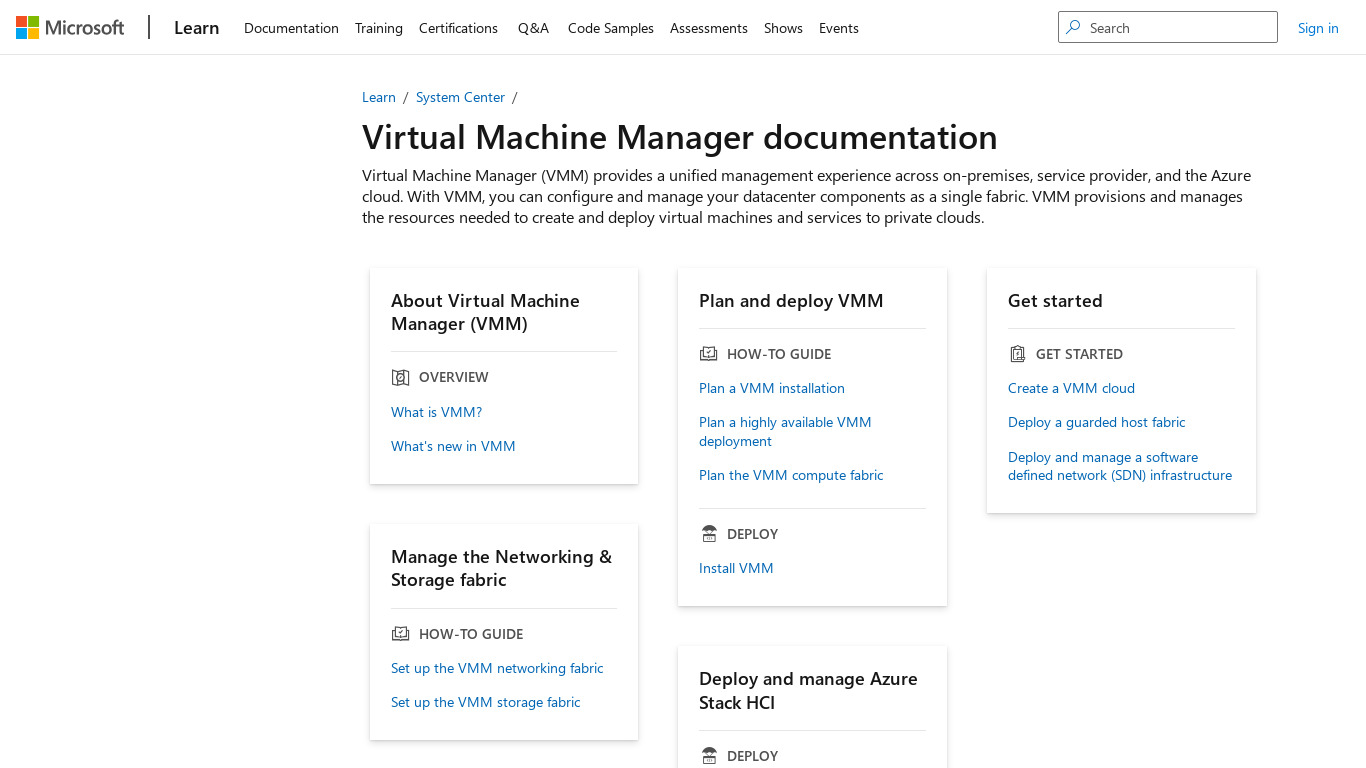Viewport: 1366px width, 768px height.
Task: Go to Q&A in top navigation
Action: point(533,28)
